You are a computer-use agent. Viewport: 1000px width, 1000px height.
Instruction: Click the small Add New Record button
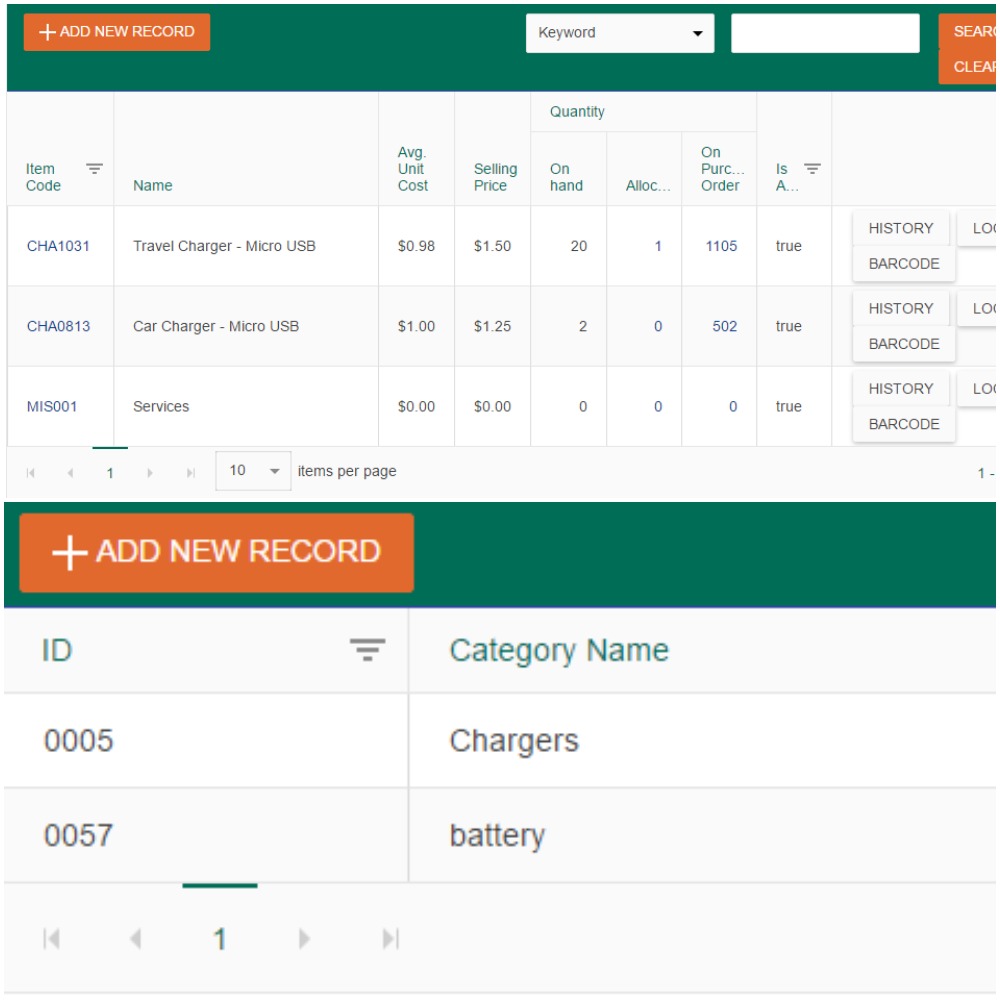[x=117, y=32]
